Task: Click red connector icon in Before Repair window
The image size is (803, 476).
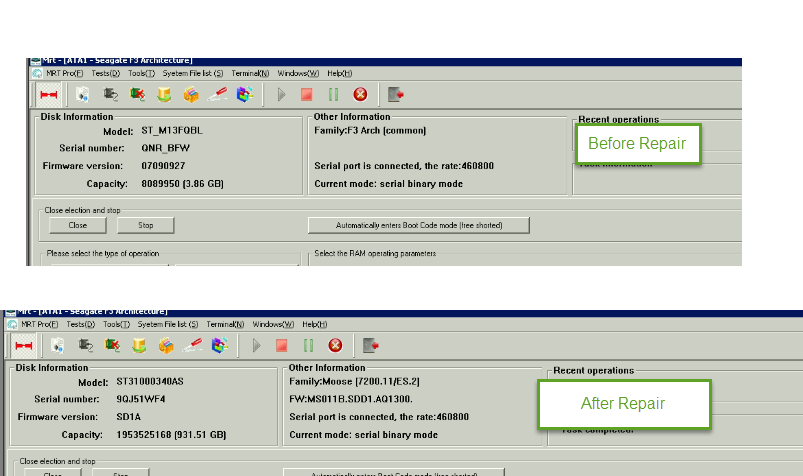Action: pyautogui.click(x=49, y=95)
